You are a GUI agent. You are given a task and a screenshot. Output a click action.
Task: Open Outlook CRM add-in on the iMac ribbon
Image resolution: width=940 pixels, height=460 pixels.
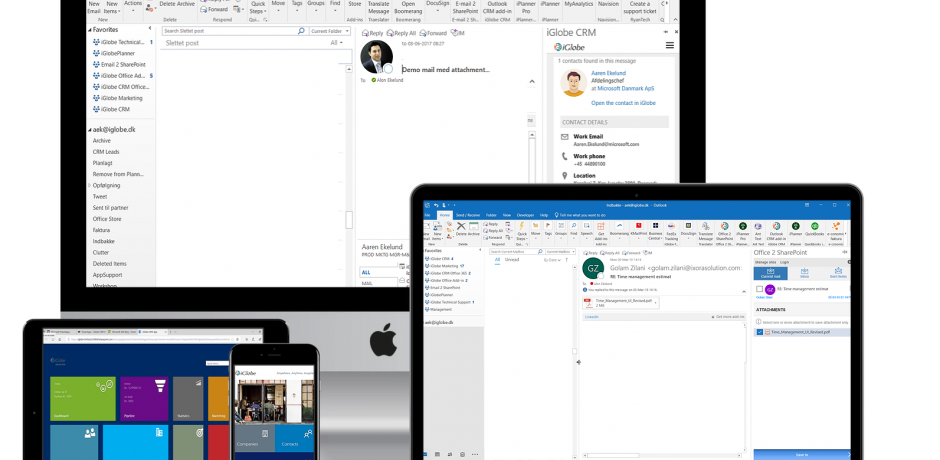498,7
